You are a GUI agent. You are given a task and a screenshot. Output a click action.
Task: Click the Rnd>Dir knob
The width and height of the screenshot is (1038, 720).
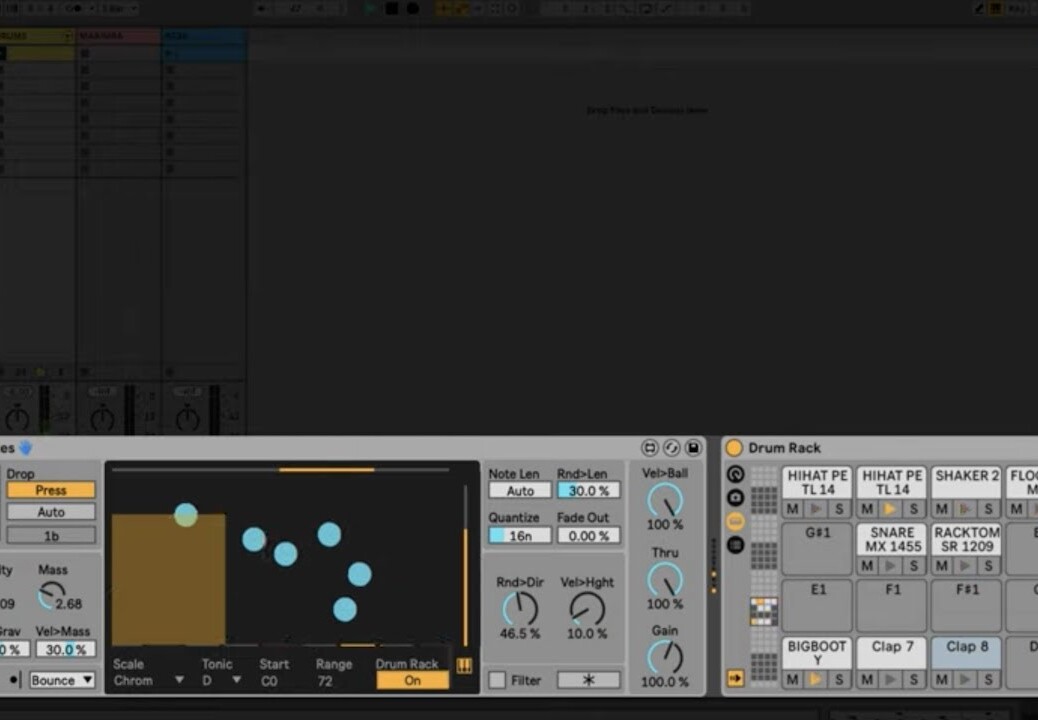click(520, 608)
